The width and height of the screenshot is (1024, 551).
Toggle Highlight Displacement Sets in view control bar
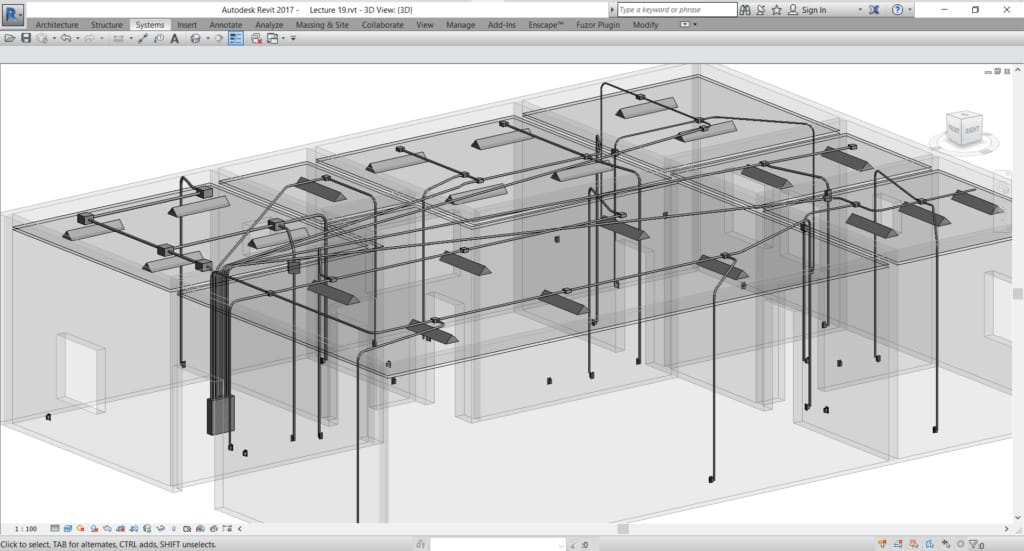coord(214,529)
